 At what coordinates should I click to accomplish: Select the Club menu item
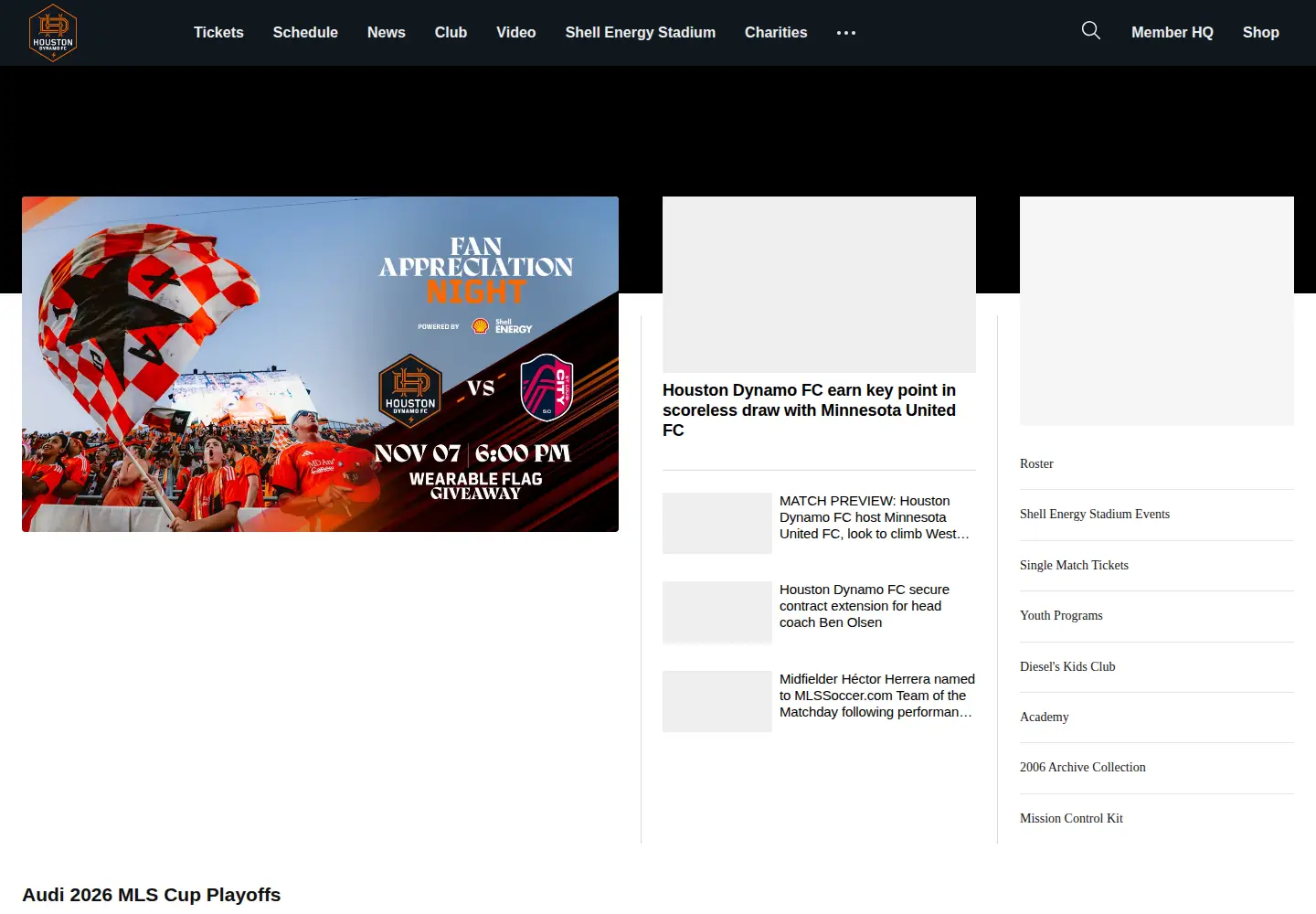(451, 32)
